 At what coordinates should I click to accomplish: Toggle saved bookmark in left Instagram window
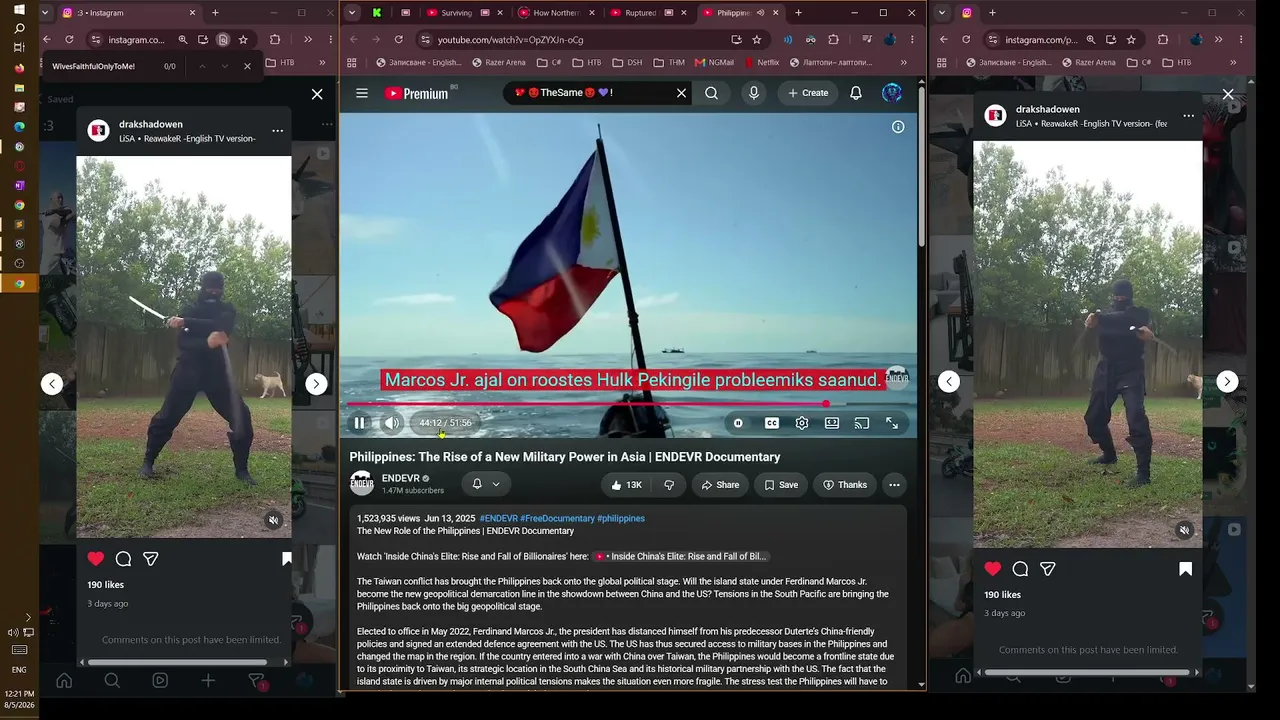(x=286, y=559)
